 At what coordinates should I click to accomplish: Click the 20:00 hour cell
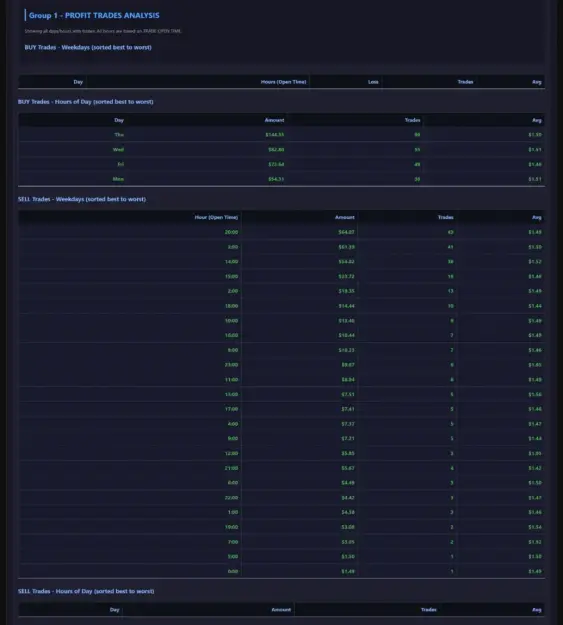(x=231, y=232)
